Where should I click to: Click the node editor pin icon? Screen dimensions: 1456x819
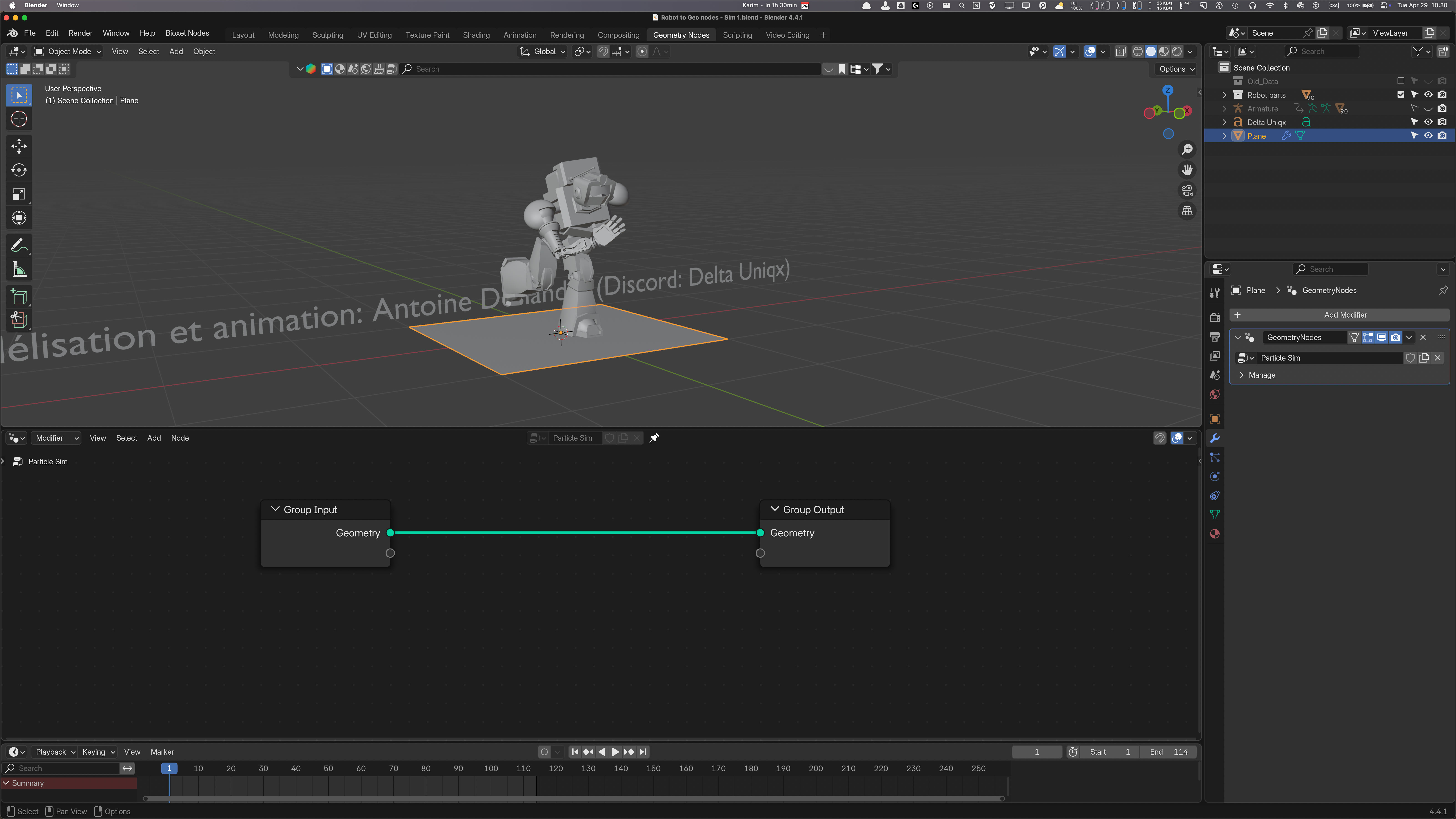pos(654,438)
